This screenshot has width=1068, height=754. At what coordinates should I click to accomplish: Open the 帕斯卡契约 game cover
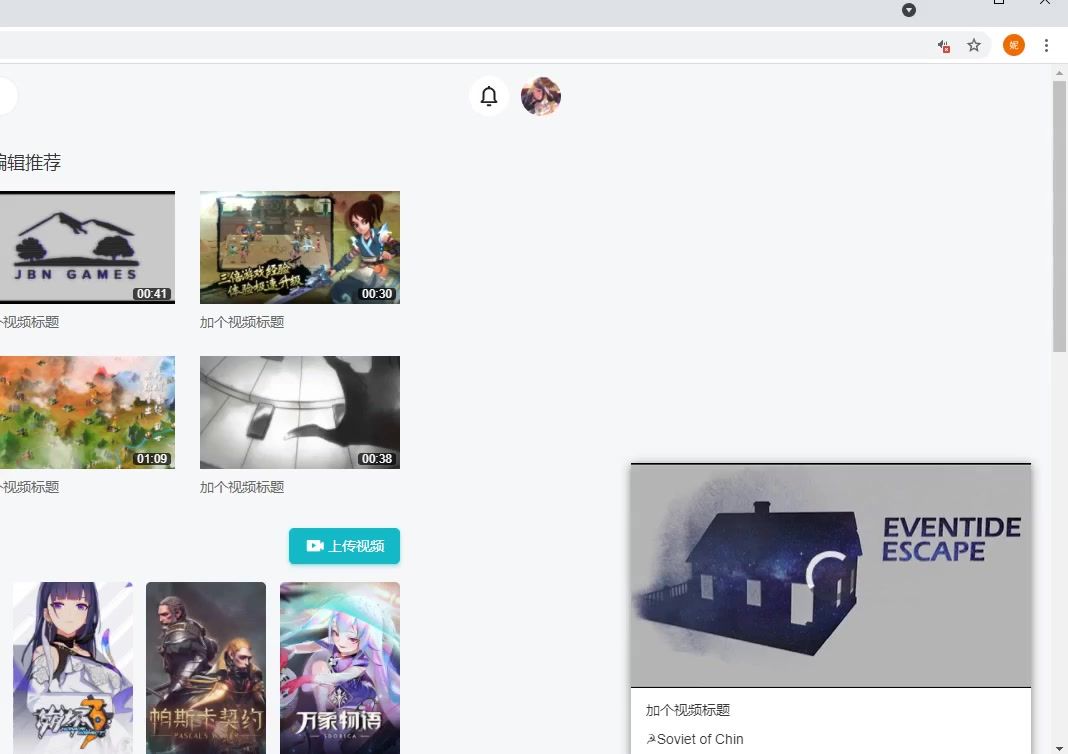[206, 667]
